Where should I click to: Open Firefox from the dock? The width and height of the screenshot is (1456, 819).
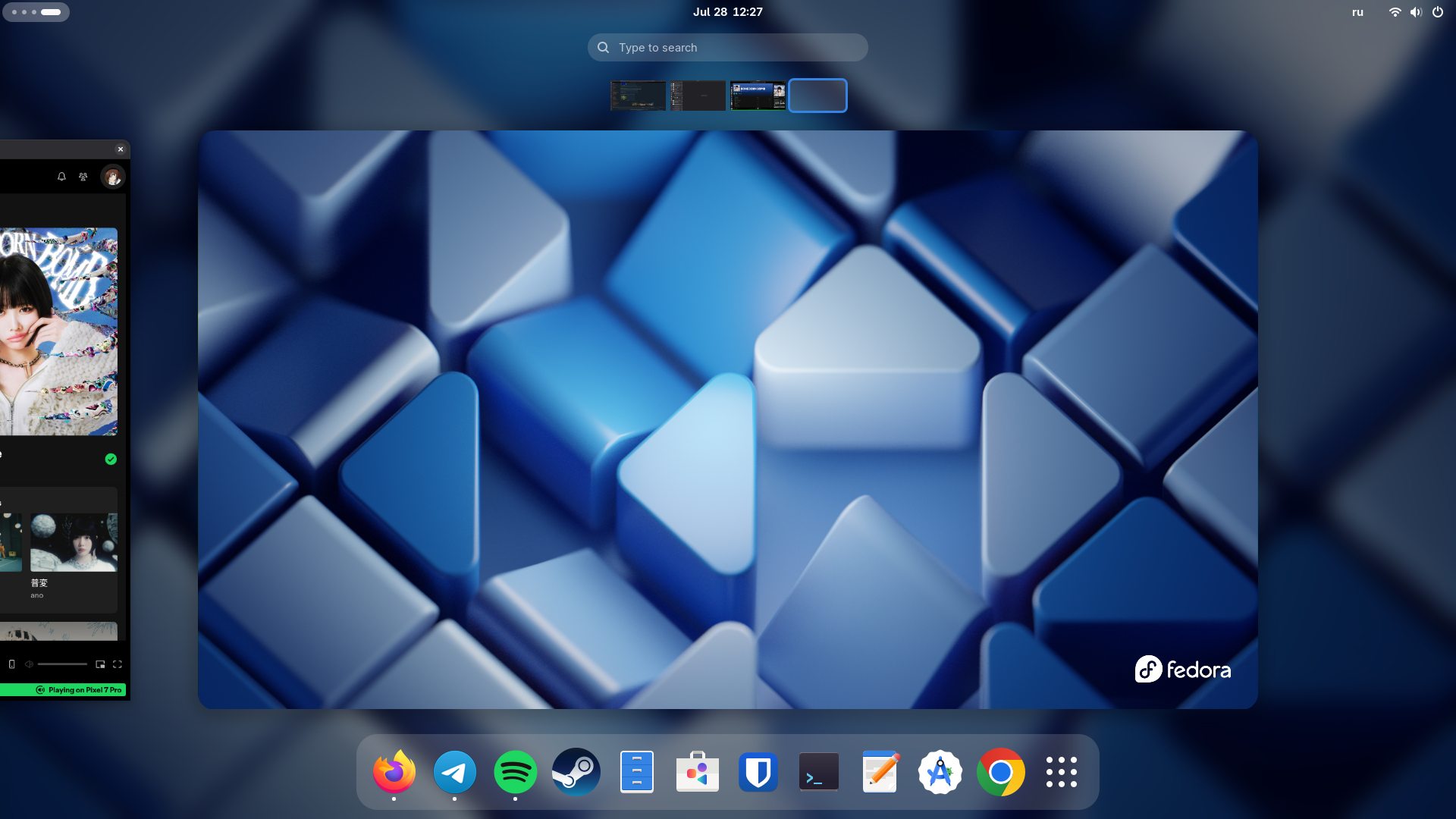(394, 772)
